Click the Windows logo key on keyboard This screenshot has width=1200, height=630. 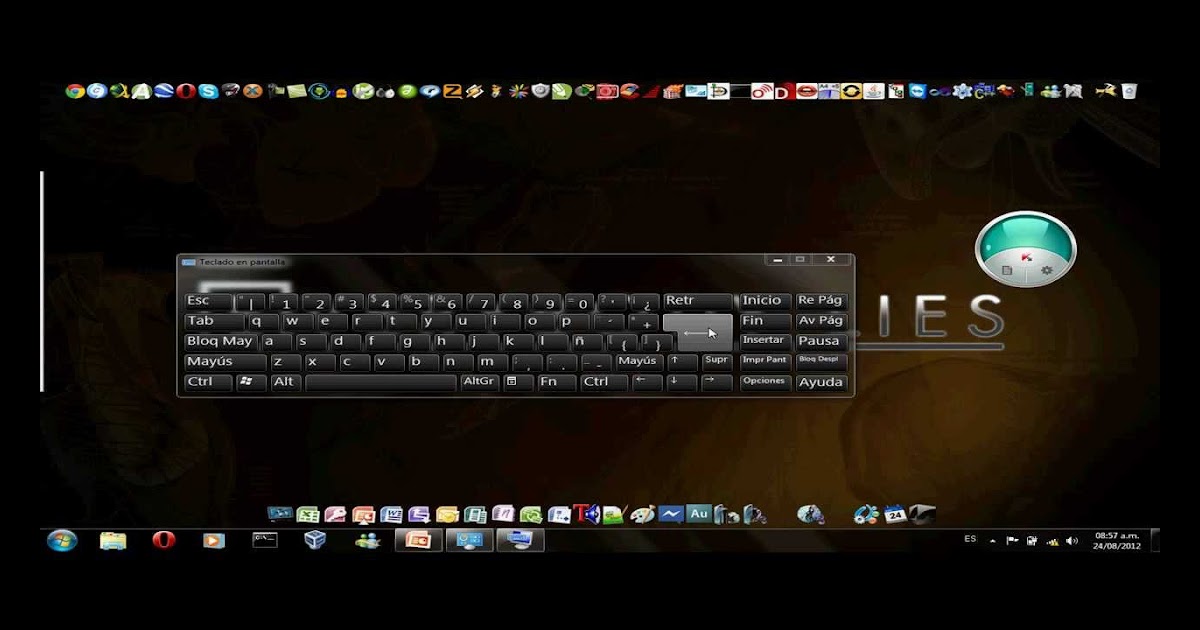pos(251,382)
